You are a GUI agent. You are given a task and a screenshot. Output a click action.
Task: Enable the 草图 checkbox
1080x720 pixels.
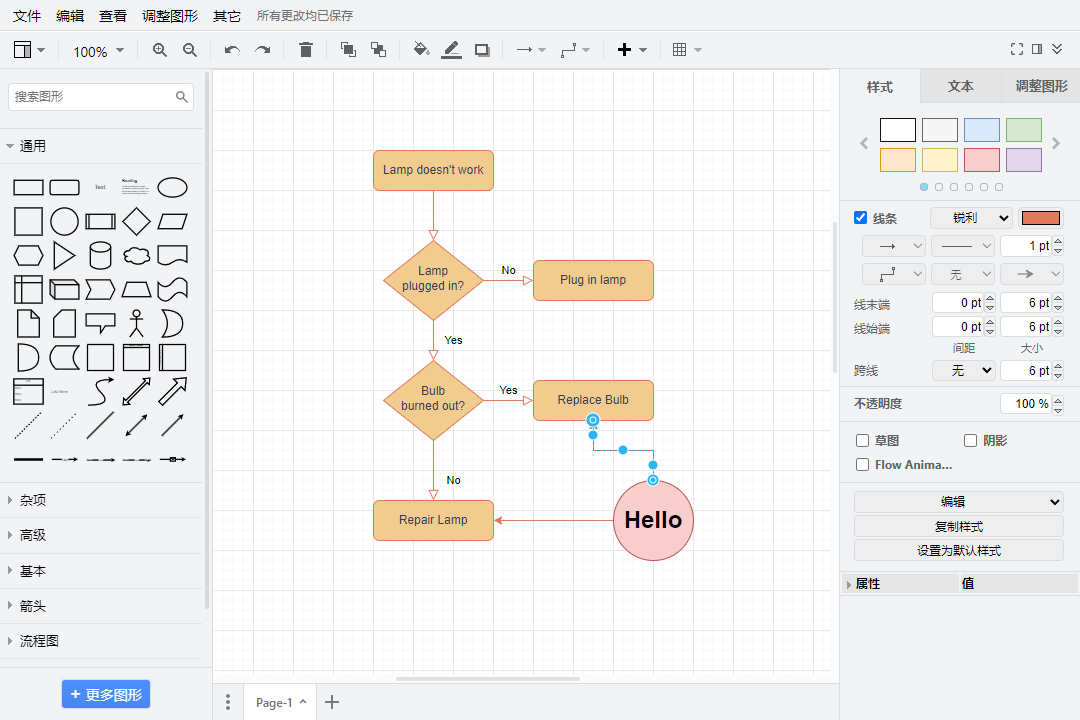[863, 440]
